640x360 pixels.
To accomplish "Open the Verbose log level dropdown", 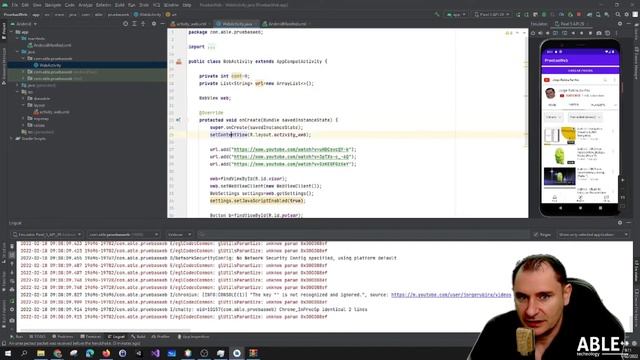I will pyautogui.click(x=179, y=235).
